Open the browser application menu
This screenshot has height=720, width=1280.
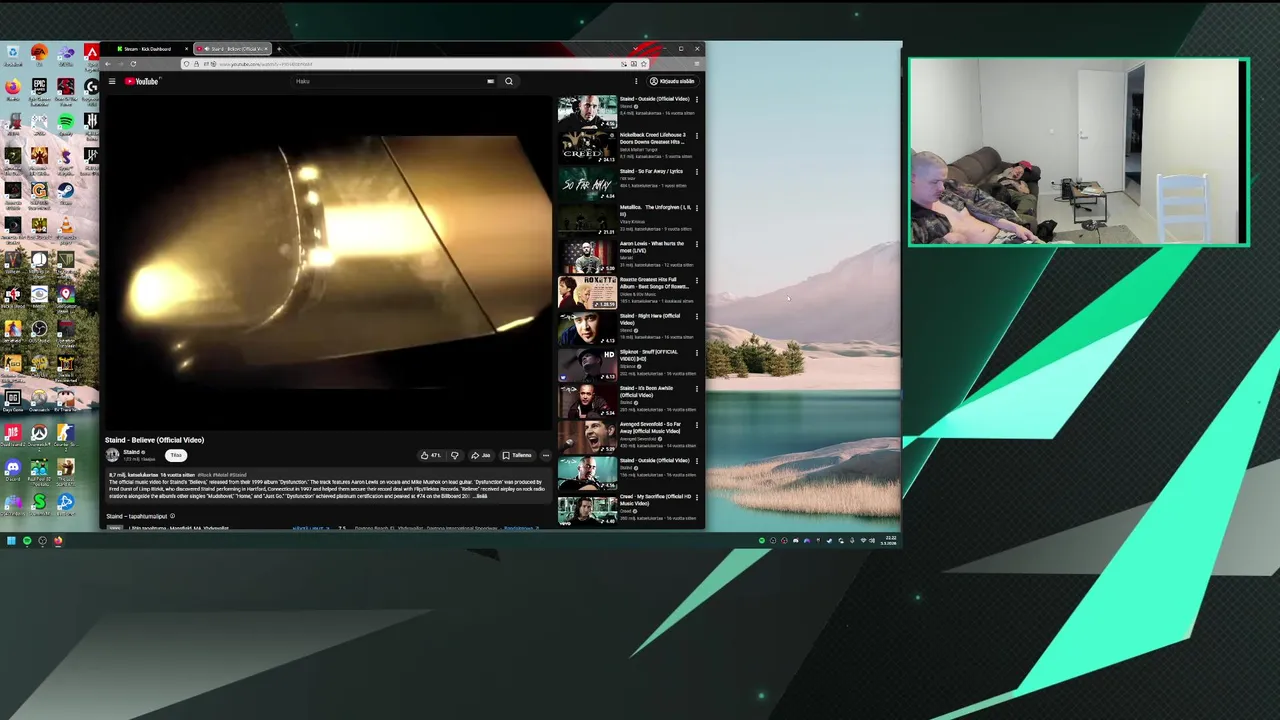point(697,63)
